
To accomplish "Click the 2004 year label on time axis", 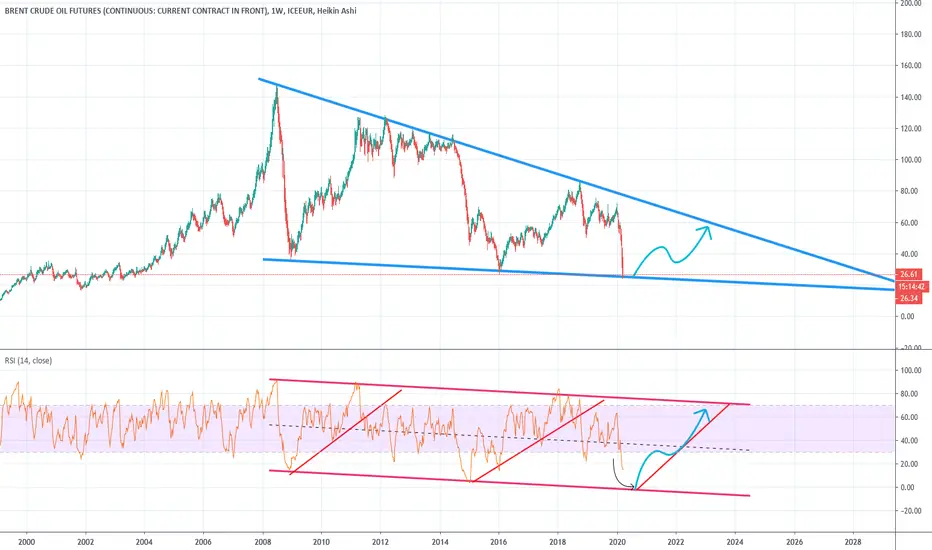I will (x=144, y=542).
